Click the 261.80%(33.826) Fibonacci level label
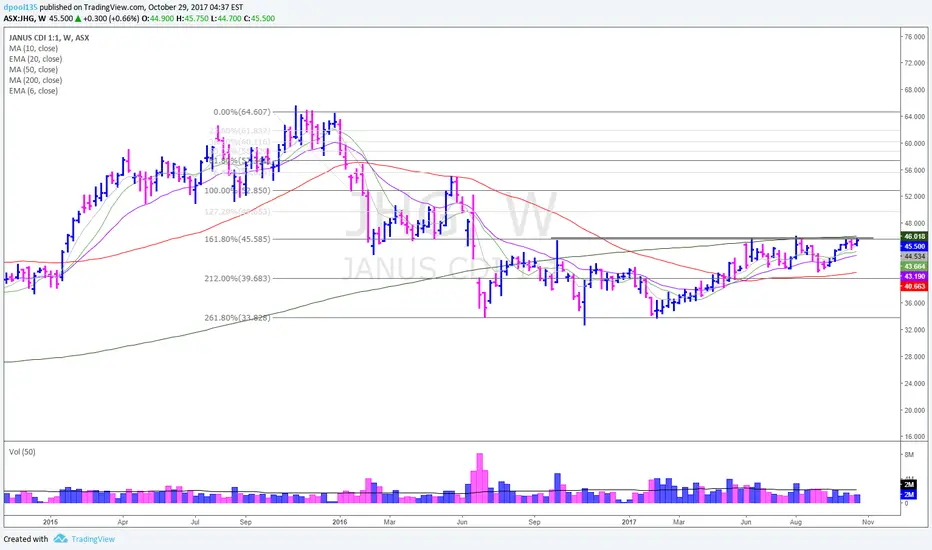 tap(237, 318)
